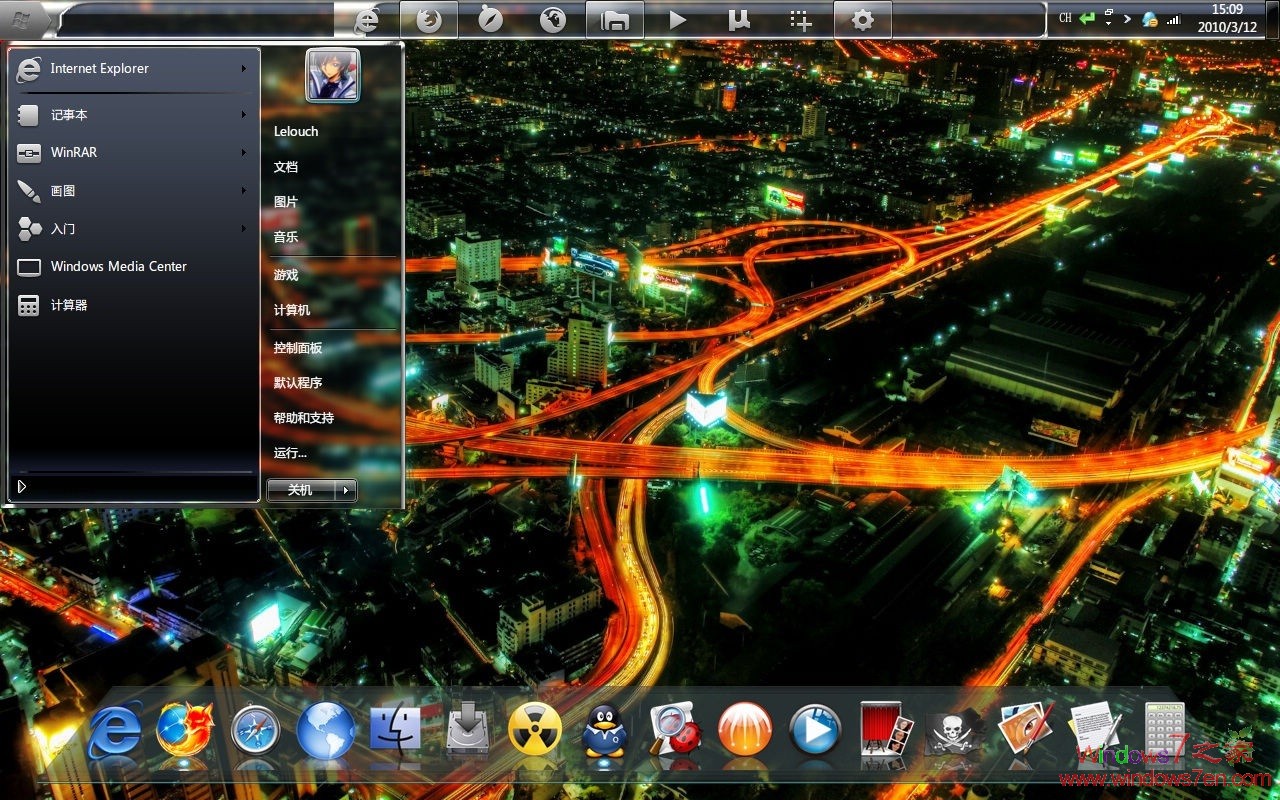Viewport: 1280px width, 800px height.
Task: Click the Lelouch username in the Start menu
Action: [x=296, y=131]
